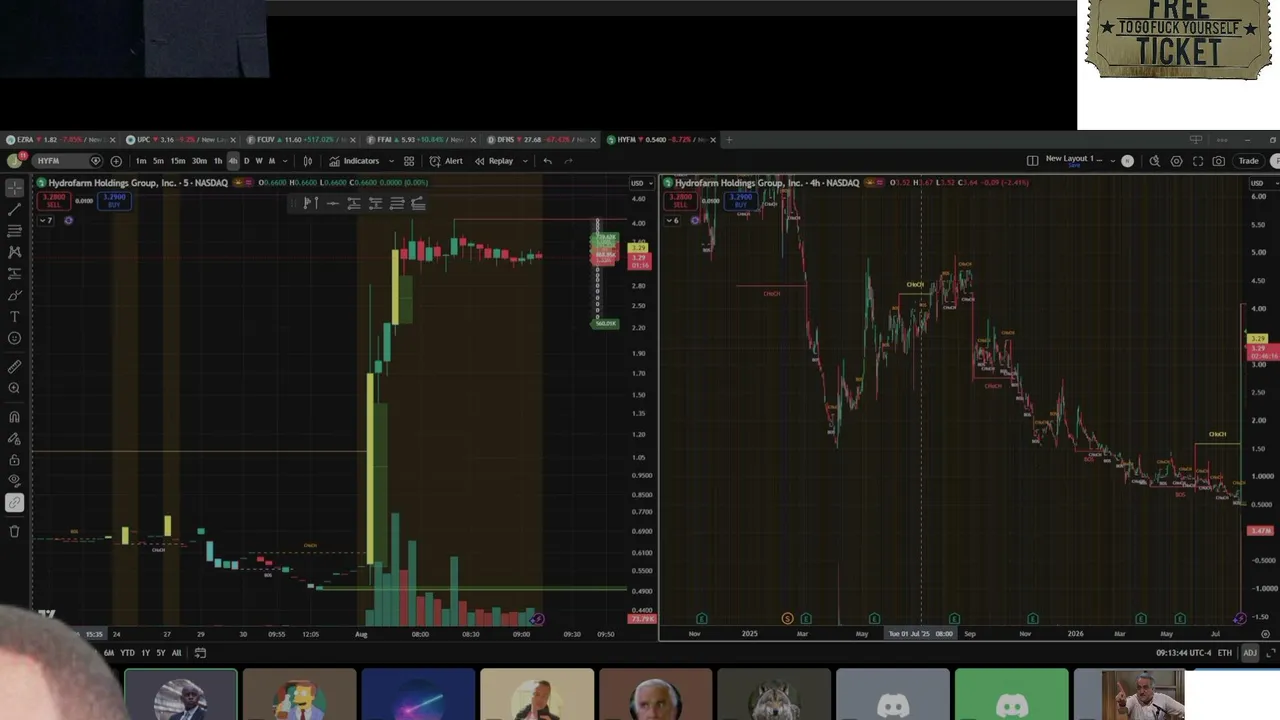Viewport: 1280px width, 720px height.
Task: Expand the Replay dropdown arrow
Action: [525, 161]
